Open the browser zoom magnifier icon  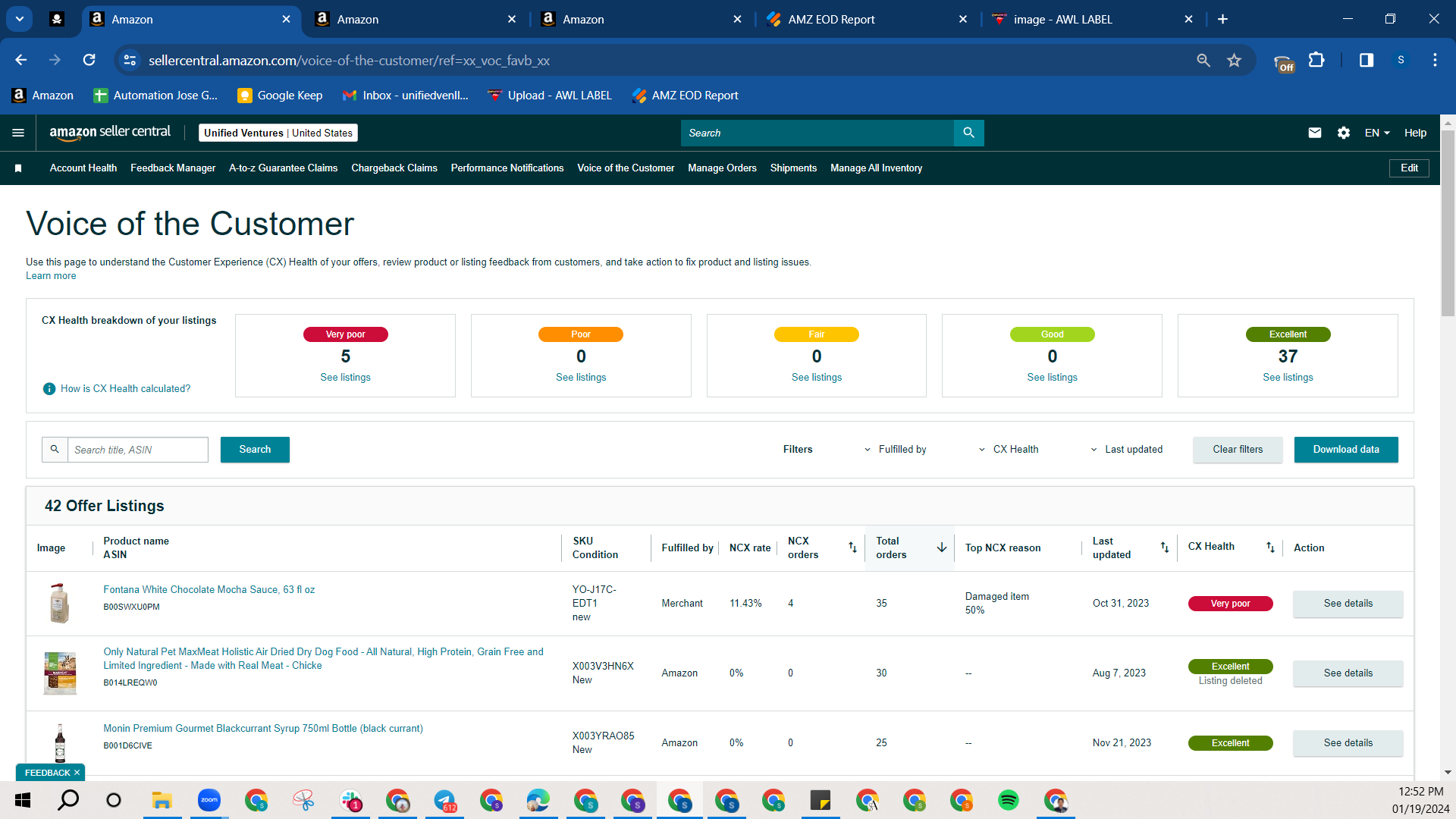point(1203,60)
